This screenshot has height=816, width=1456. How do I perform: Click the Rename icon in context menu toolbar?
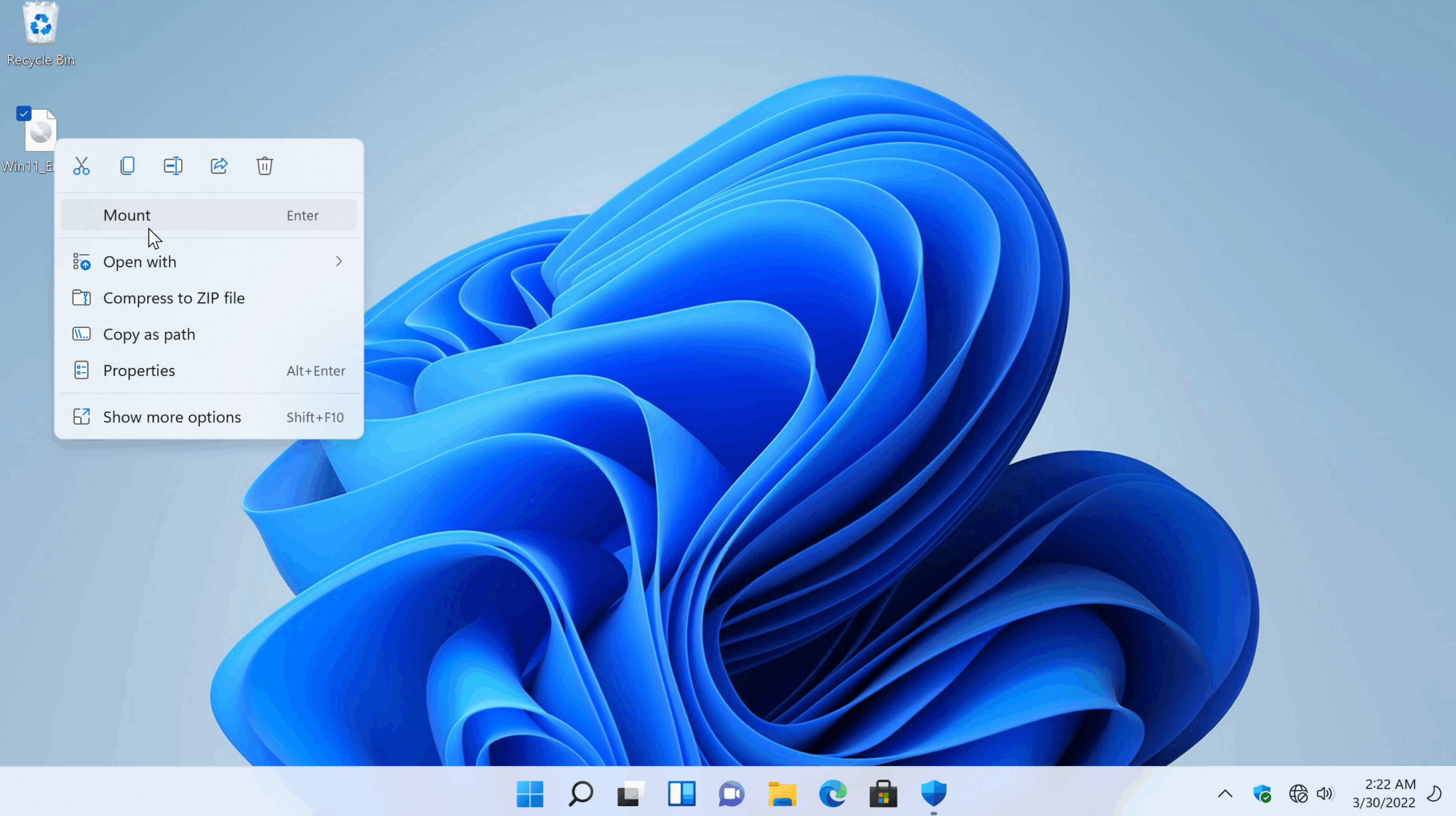pyautogui.click(x=173, y=165)
